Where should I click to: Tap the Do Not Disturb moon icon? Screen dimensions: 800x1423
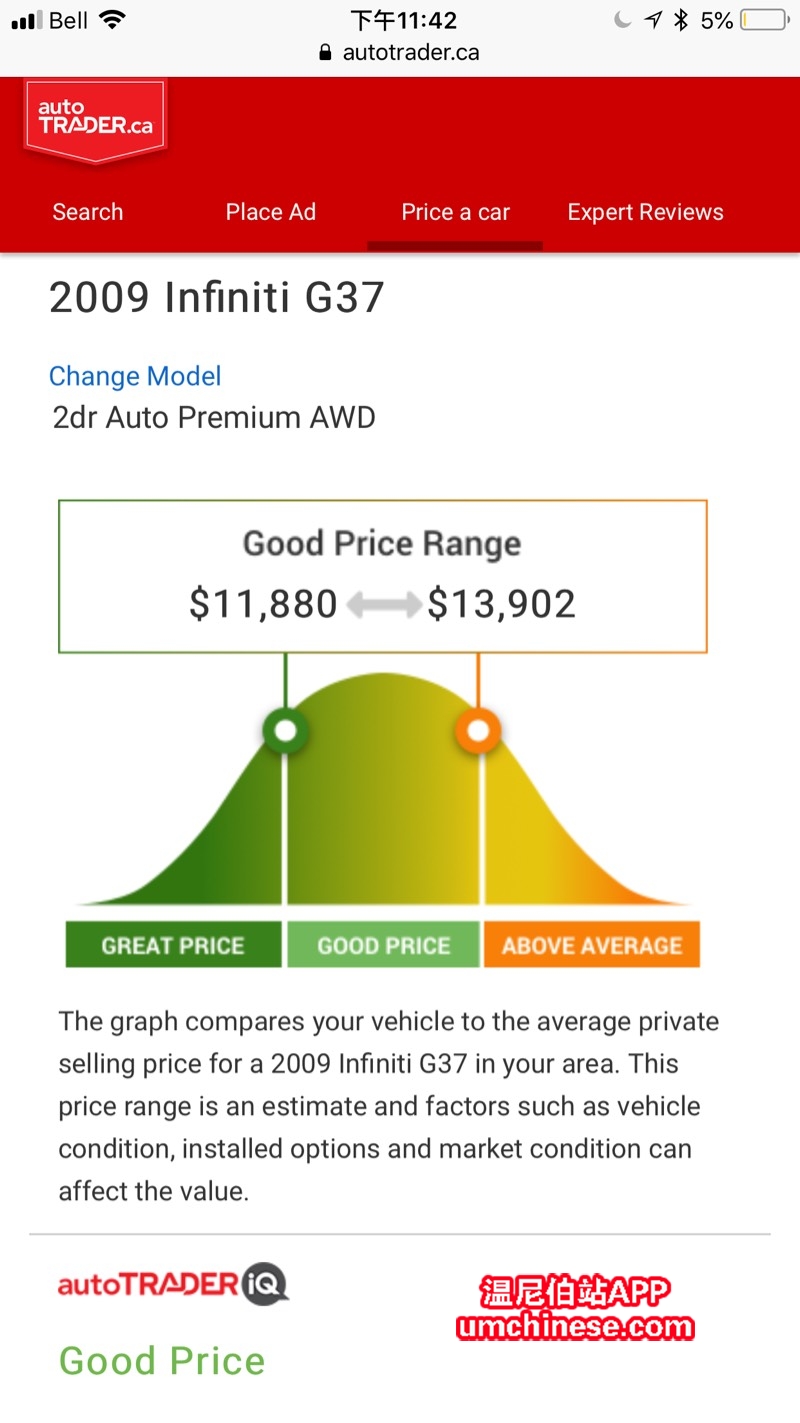622,20
